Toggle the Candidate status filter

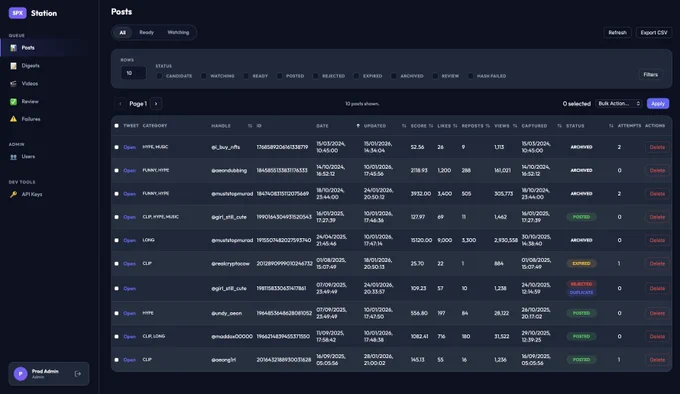click(x=160, y=76)
